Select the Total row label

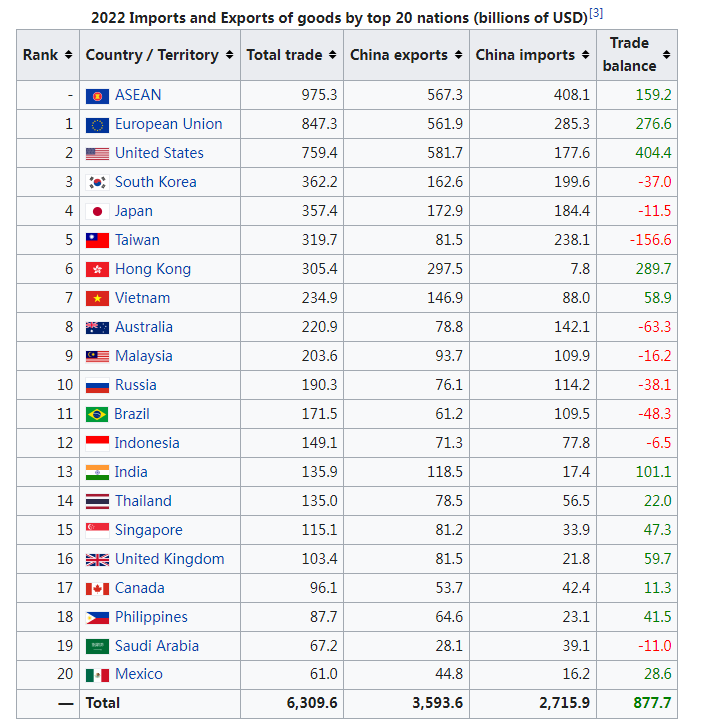(x=103, y=703)
